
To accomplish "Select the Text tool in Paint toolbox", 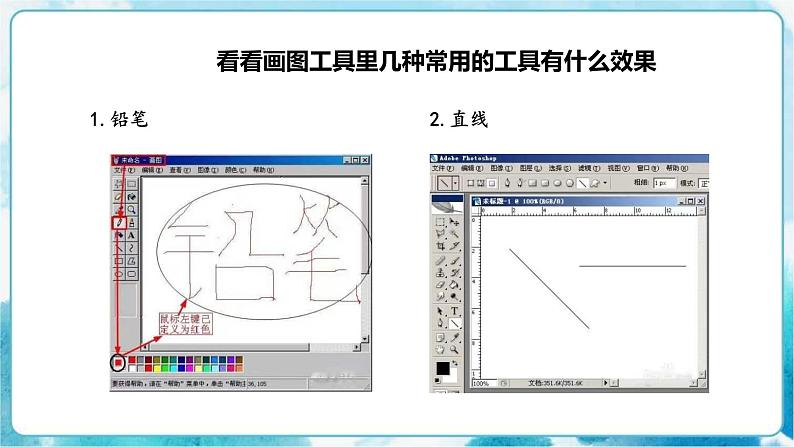I will [131, 235].
